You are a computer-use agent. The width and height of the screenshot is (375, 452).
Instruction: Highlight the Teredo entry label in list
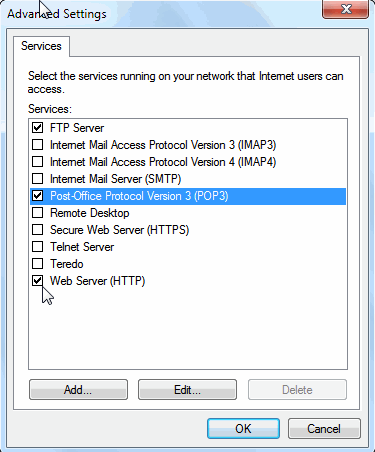tap(67, 264)
